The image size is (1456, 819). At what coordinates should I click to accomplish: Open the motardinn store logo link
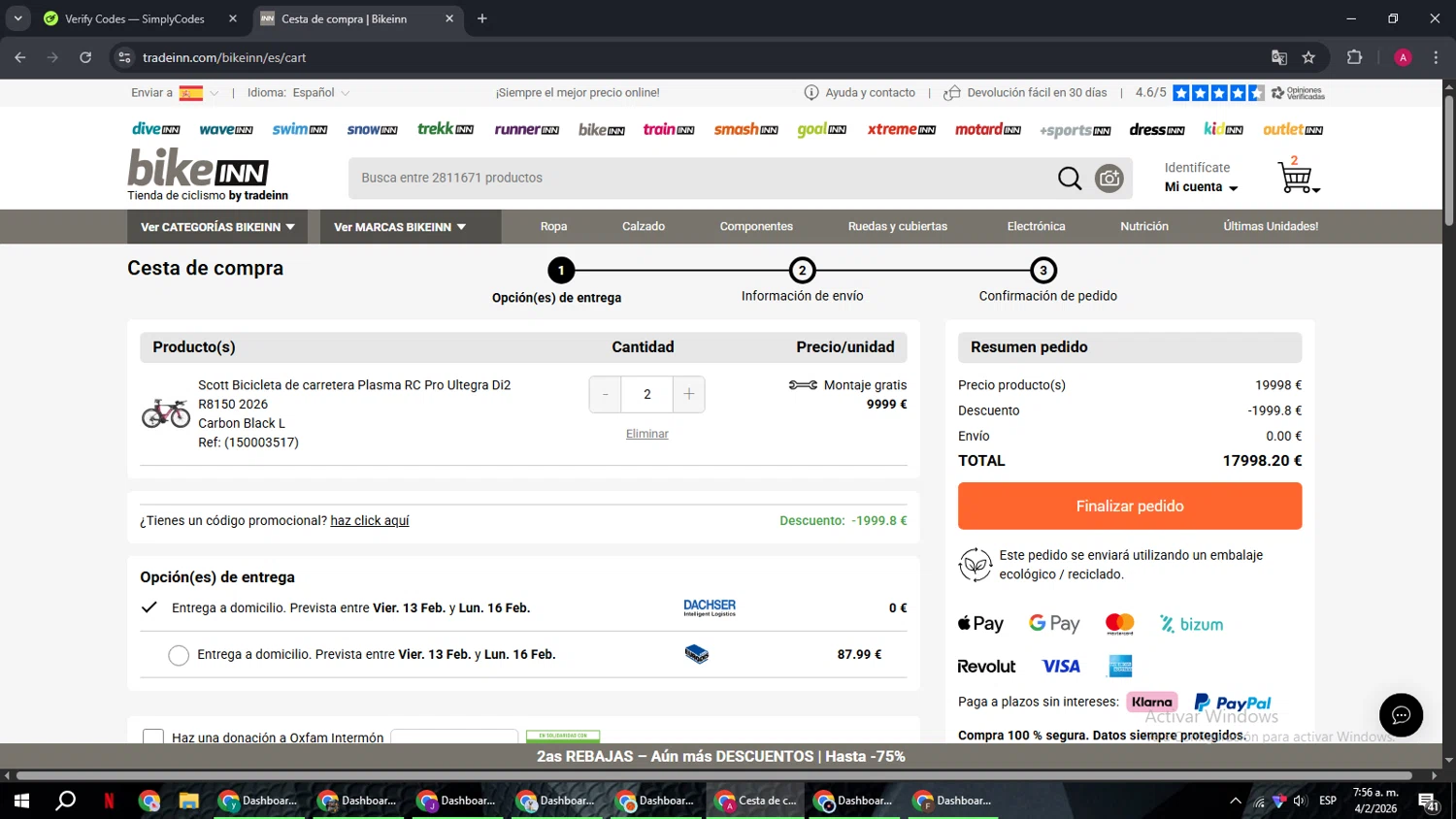point(988,129)
